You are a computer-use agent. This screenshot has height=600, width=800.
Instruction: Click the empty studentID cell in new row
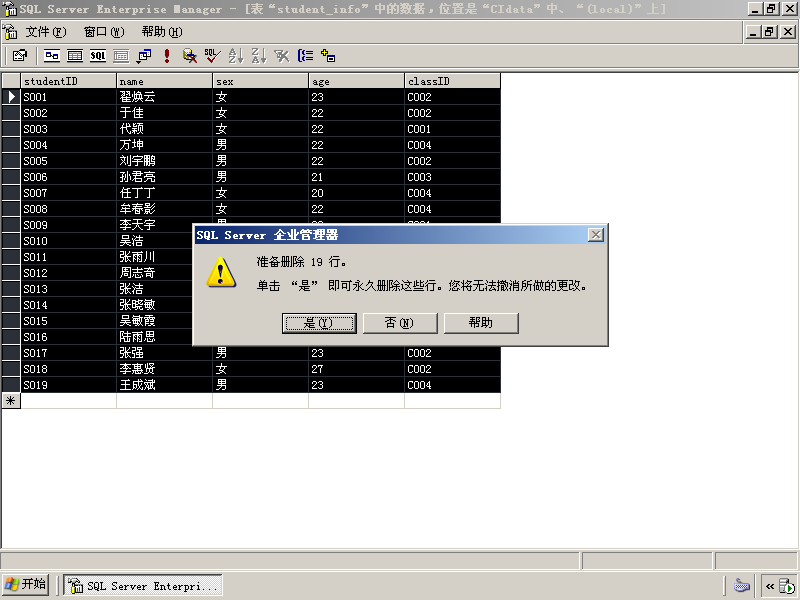(68, 401)
